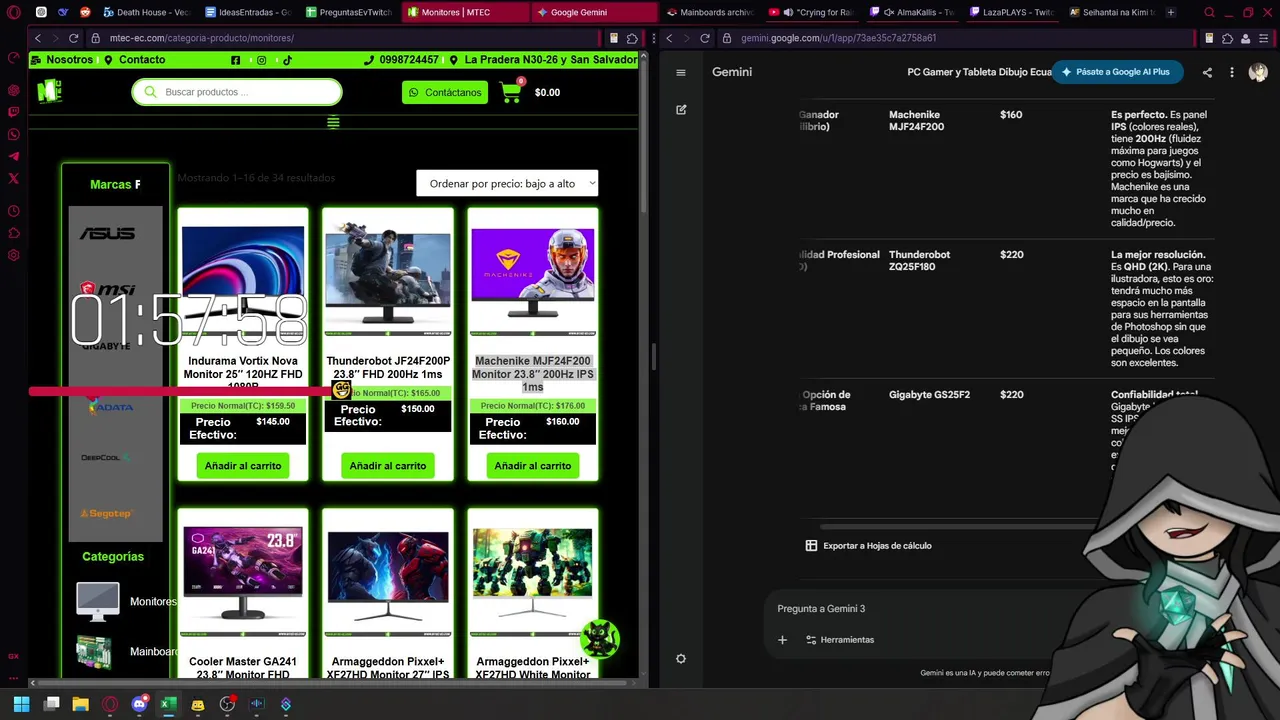Viewport: 1280px width, 720px height.
Task: Open the green hamburger menu on MTEC
Action: (333, 122)
